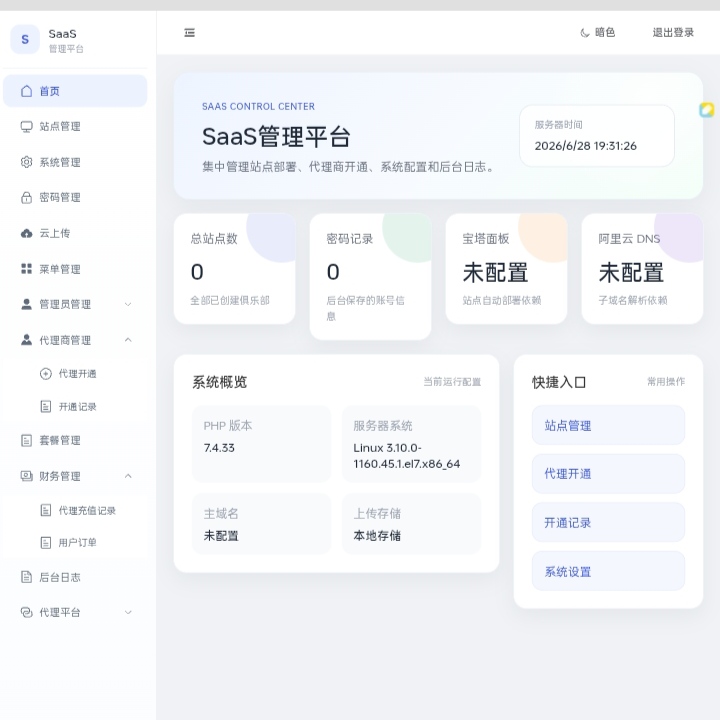The width and height of the screenshot is (720, 720).
Task: Click the PHP 版本 value 7.4.33
Action: (x=219, y=448)
